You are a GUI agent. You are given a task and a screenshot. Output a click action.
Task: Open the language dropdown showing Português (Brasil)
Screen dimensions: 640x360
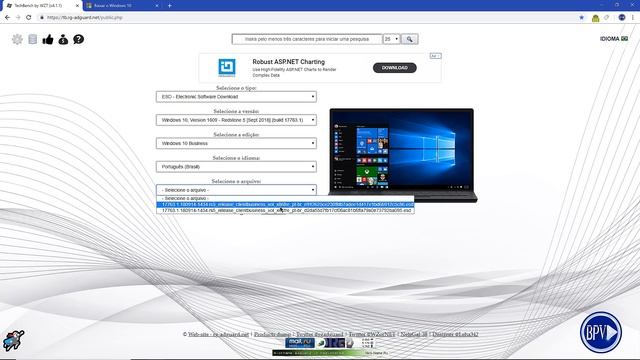tap(236, 167)
